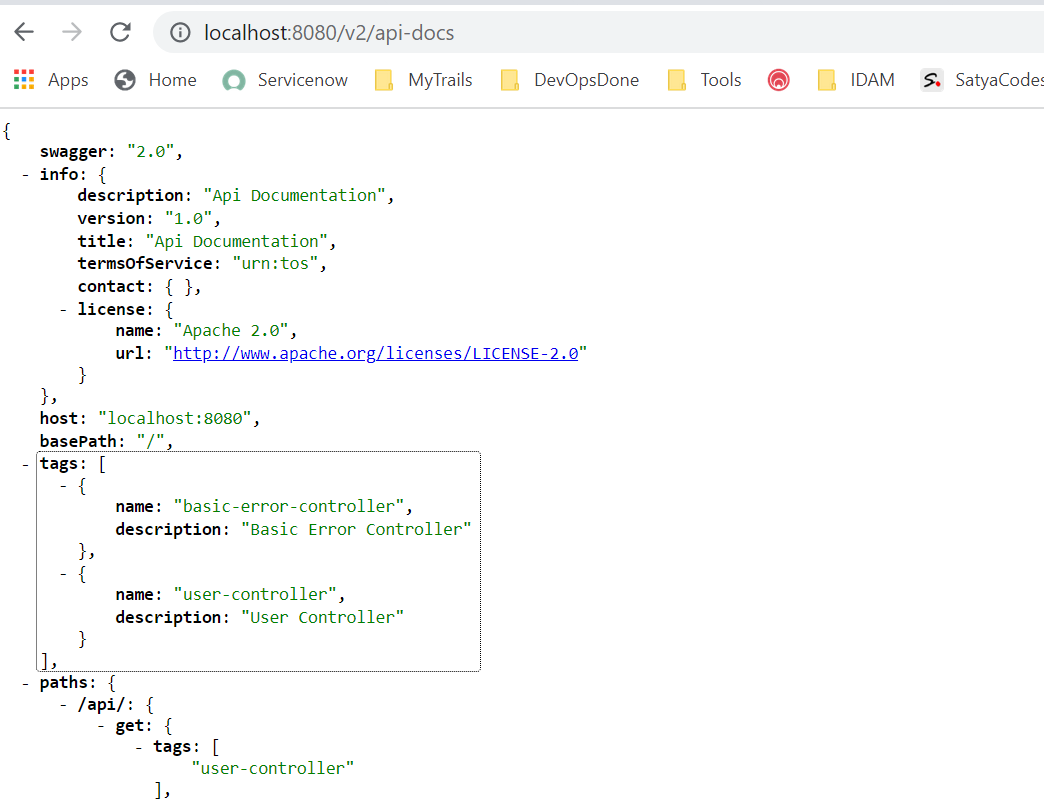
Task: Open the Home bookmark
Action: [x=155, y=80]
